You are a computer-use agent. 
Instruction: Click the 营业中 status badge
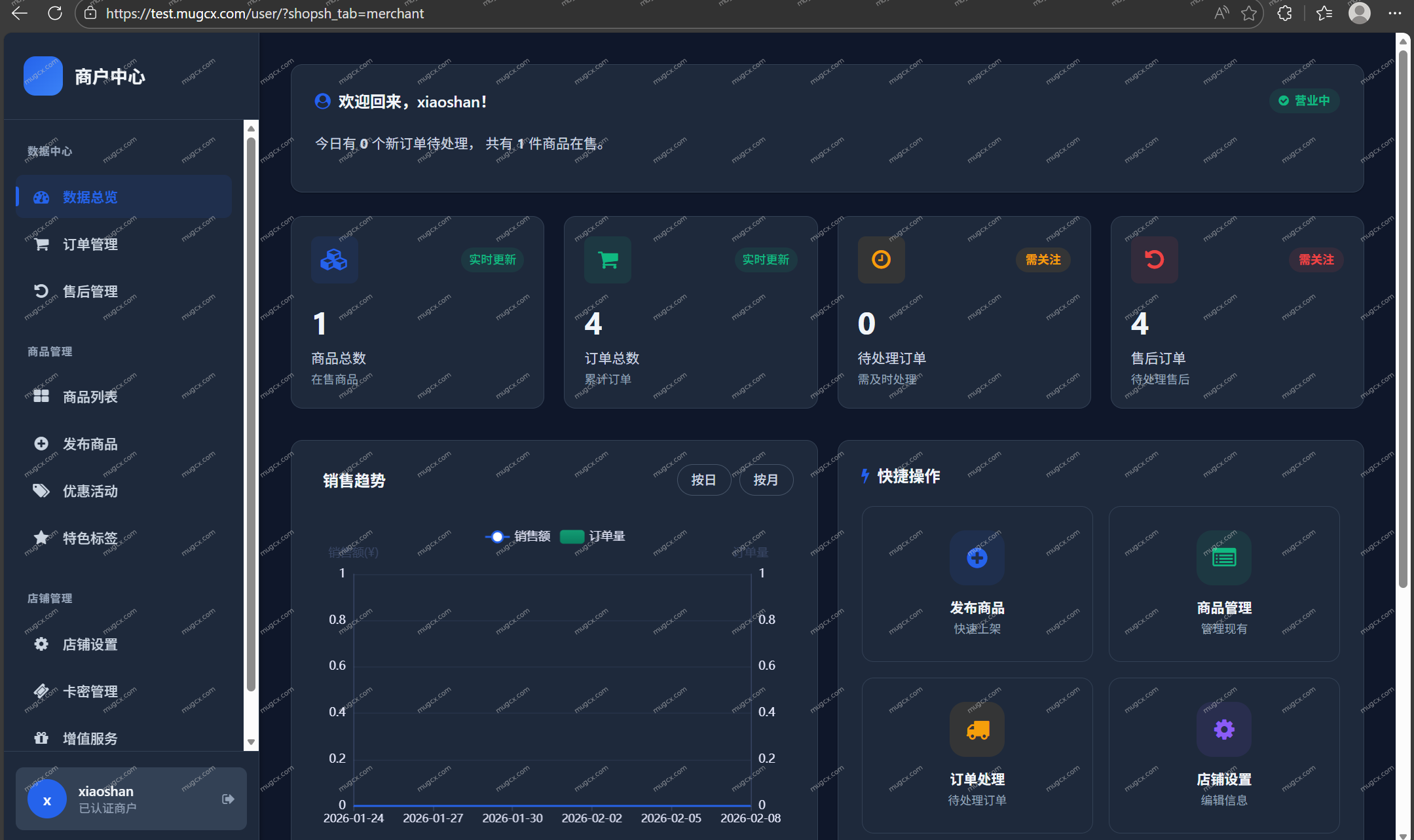click(x=1304, y=101)
